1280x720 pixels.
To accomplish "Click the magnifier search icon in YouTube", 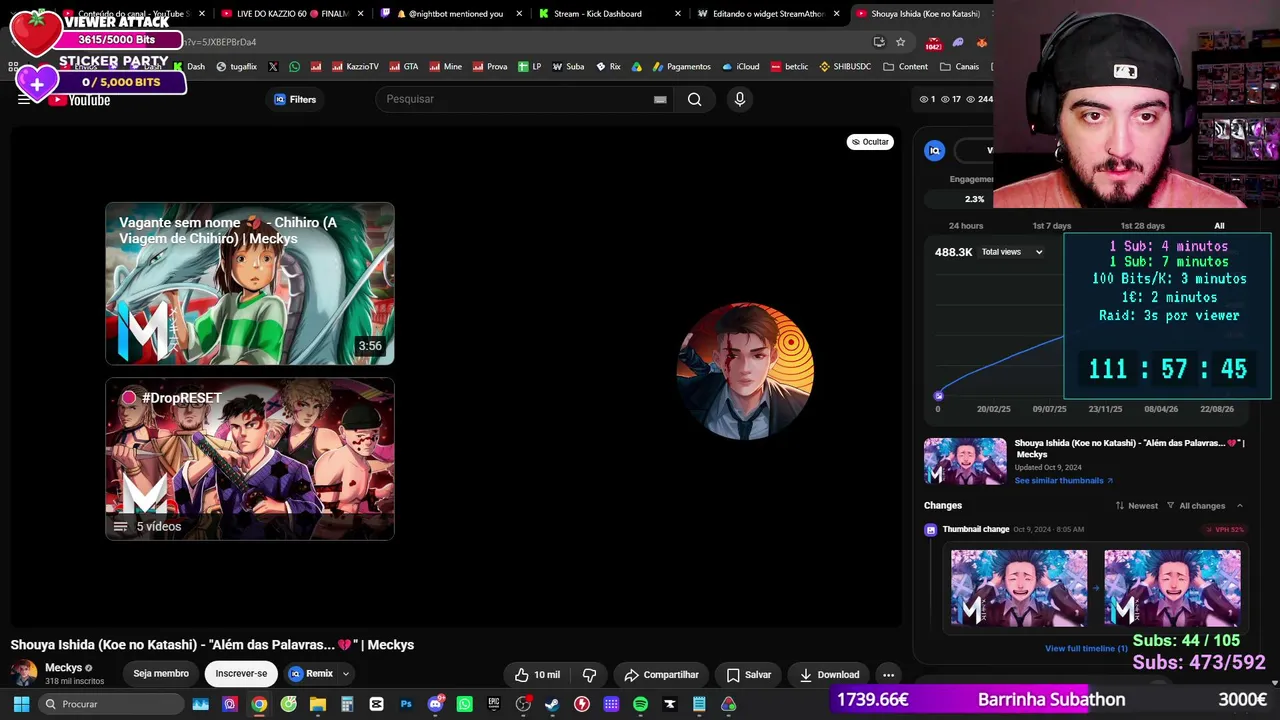I will pyautogui.click(x=694, y=99).
